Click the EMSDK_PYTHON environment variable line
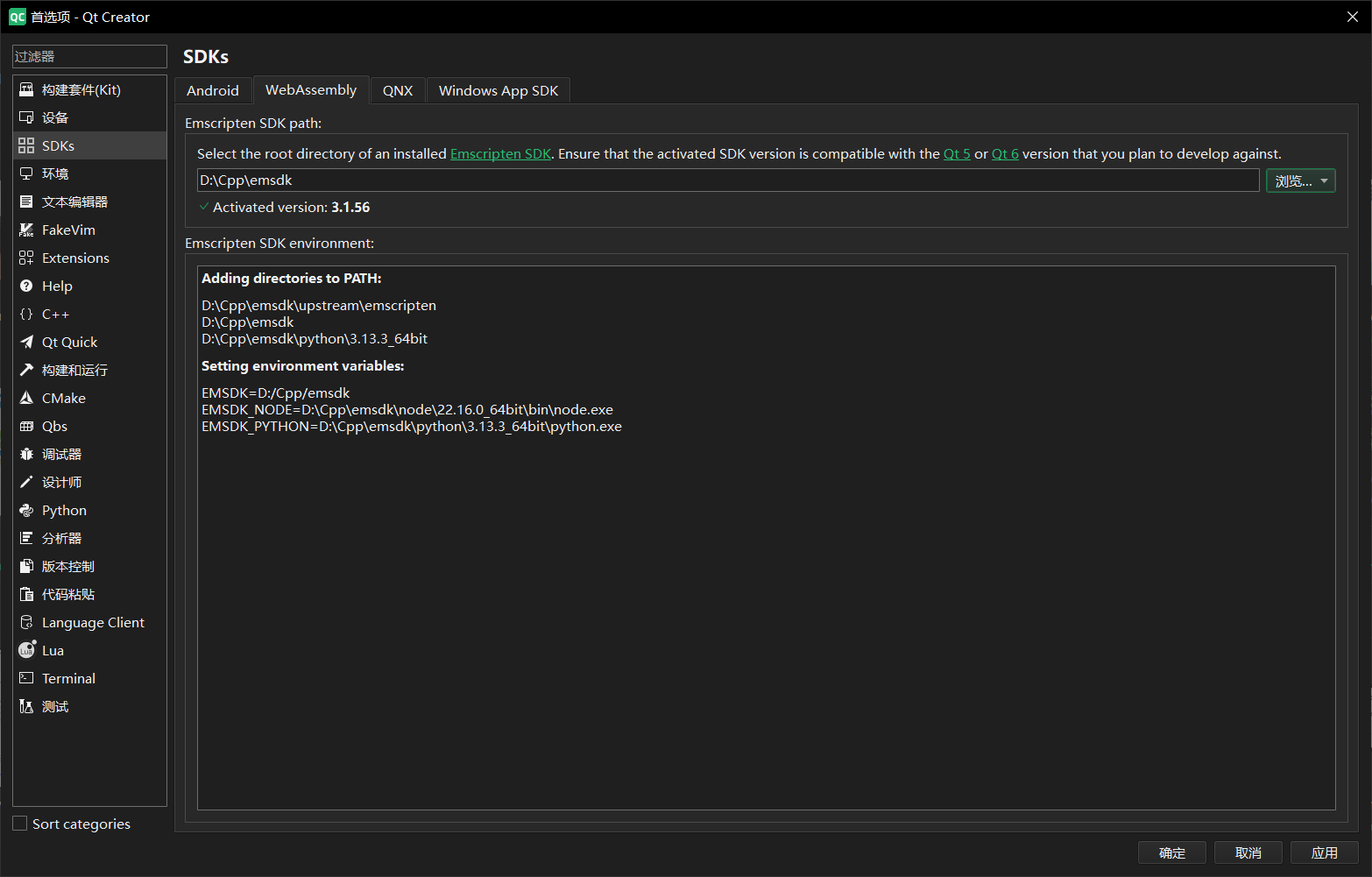 [412, 426]
